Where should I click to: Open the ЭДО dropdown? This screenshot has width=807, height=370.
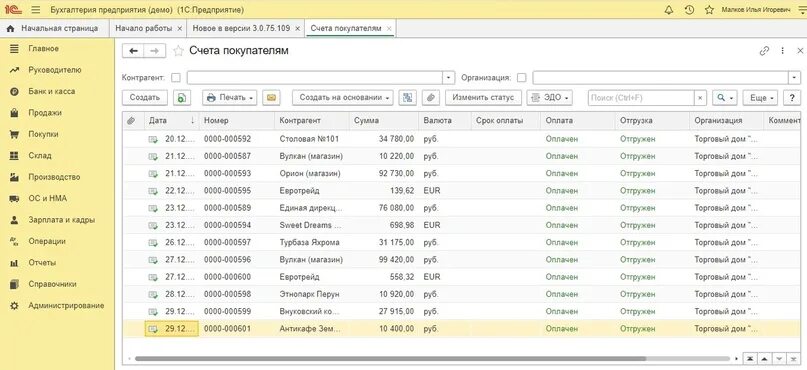pos(550,97)
